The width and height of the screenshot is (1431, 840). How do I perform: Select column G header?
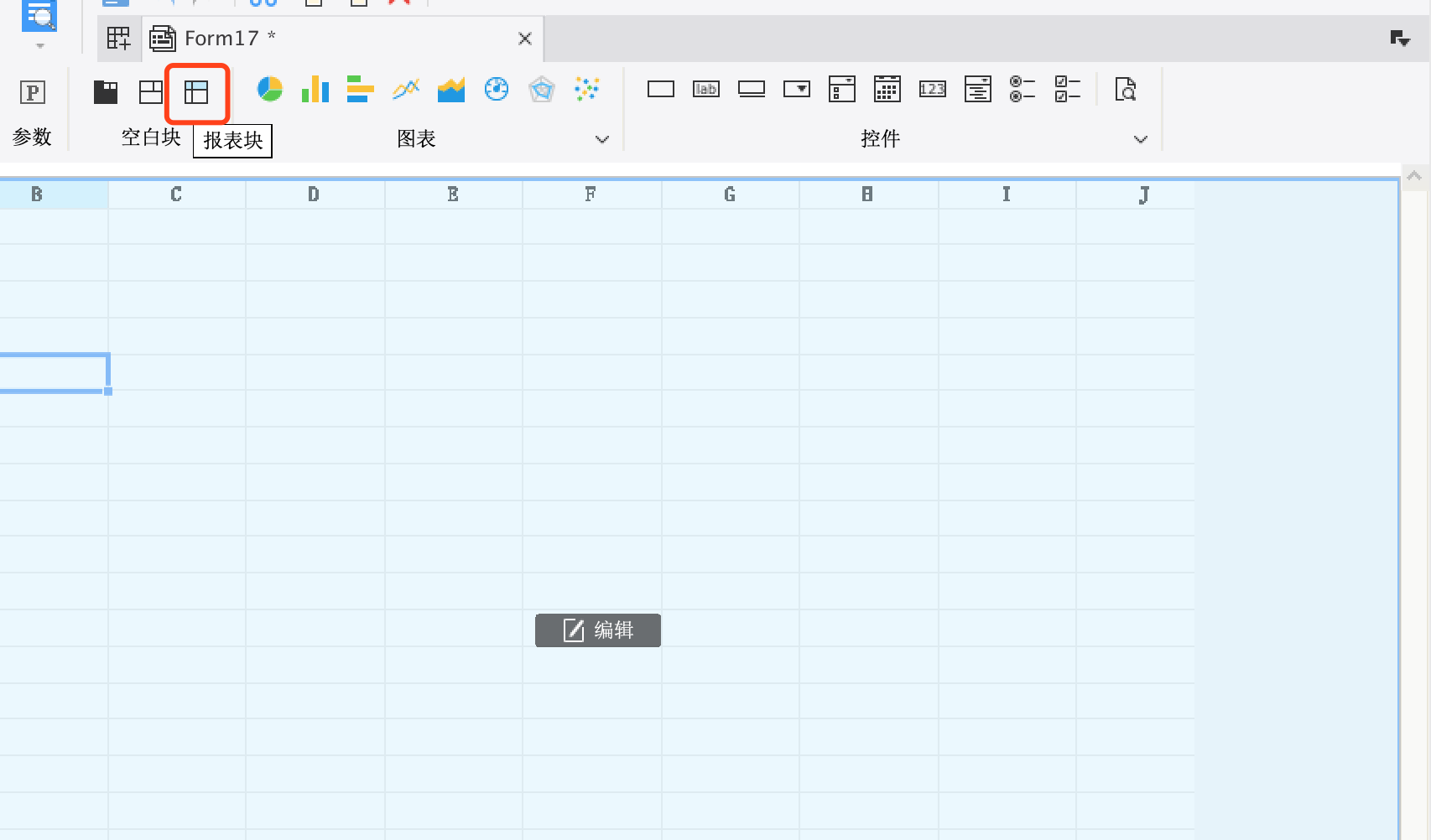(x=731, y=194)
